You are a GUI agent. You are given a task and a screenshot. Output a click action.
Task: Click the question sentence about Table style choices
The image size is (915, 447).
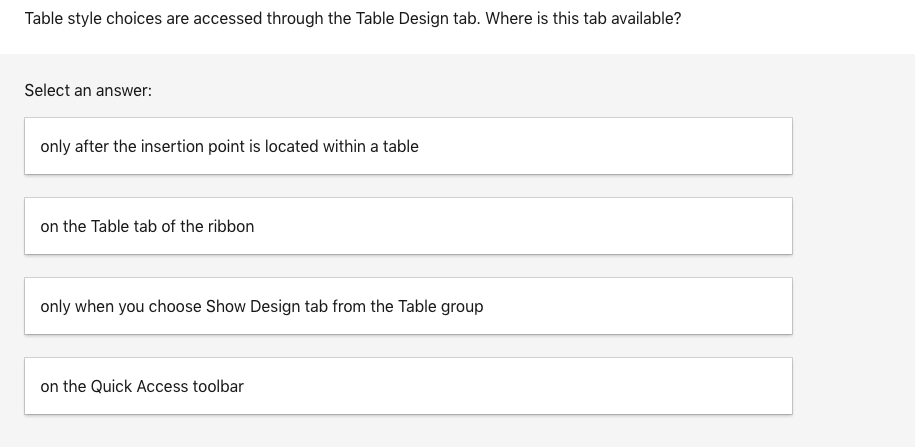click(352, 19)
